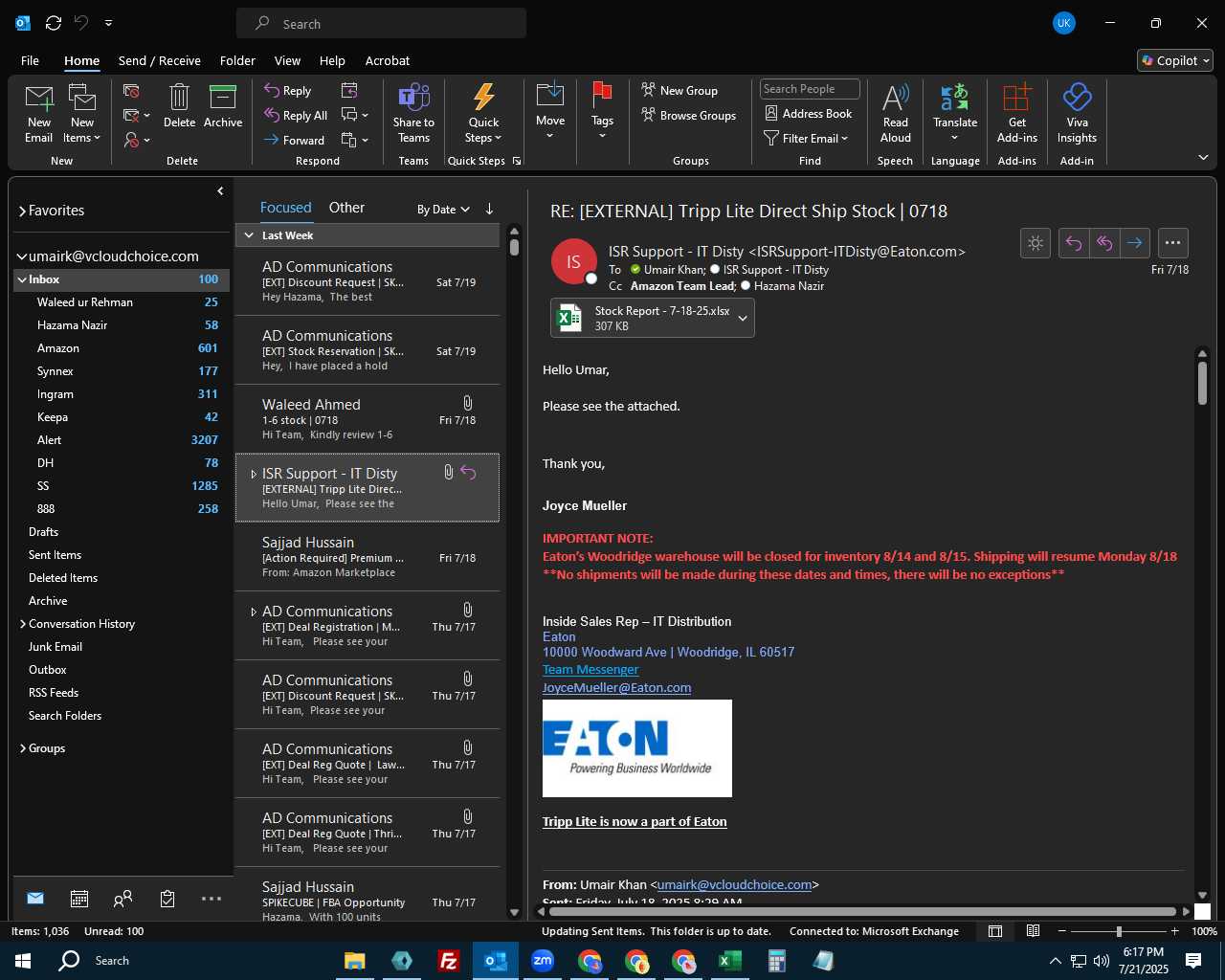Image resolution: width=1225 pixels, height=980 pixels.
Task: Expand ISR Support conversation thread
Action: click(254, 474)
